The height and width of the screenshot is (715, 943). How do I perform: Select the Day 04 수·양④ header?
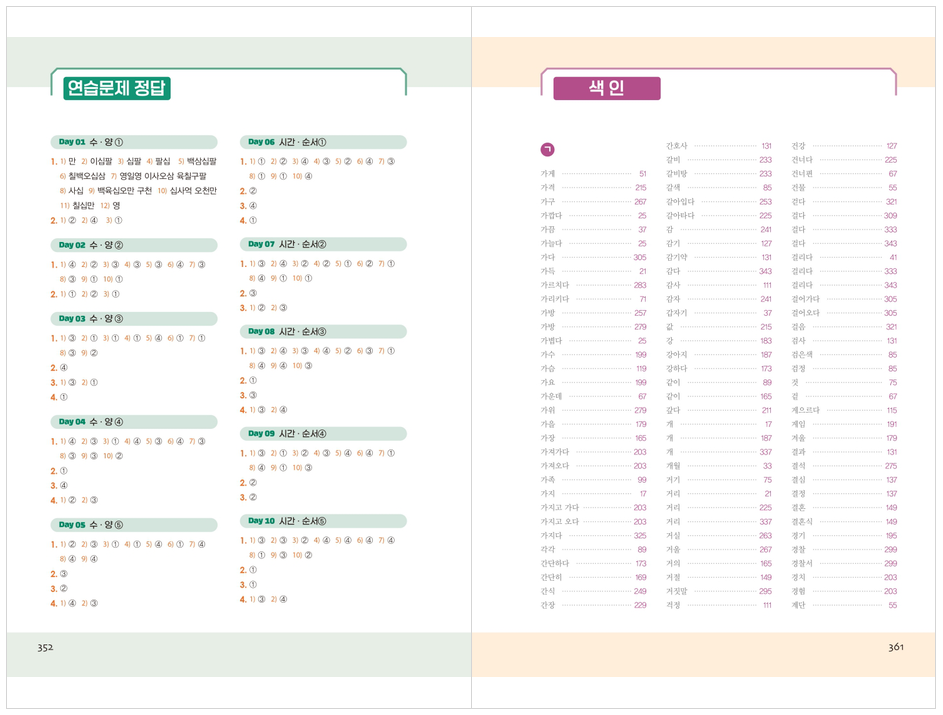tap(134, 422)
